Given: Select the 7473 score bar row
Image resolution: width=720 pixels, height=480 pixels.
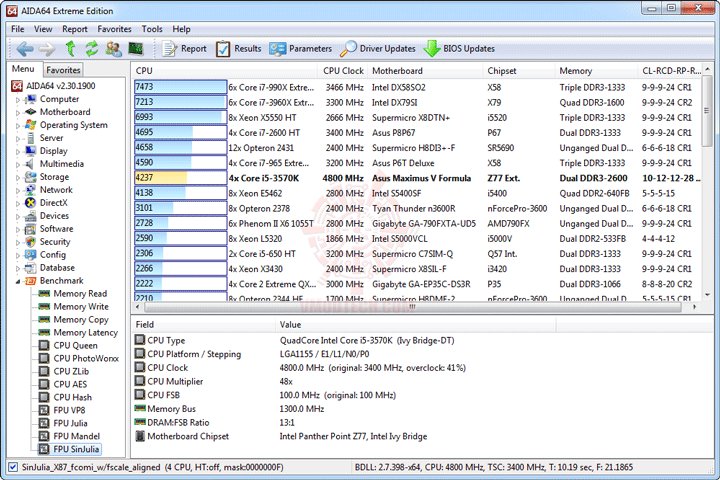Looking at the screenshot, I should [180, 87].
